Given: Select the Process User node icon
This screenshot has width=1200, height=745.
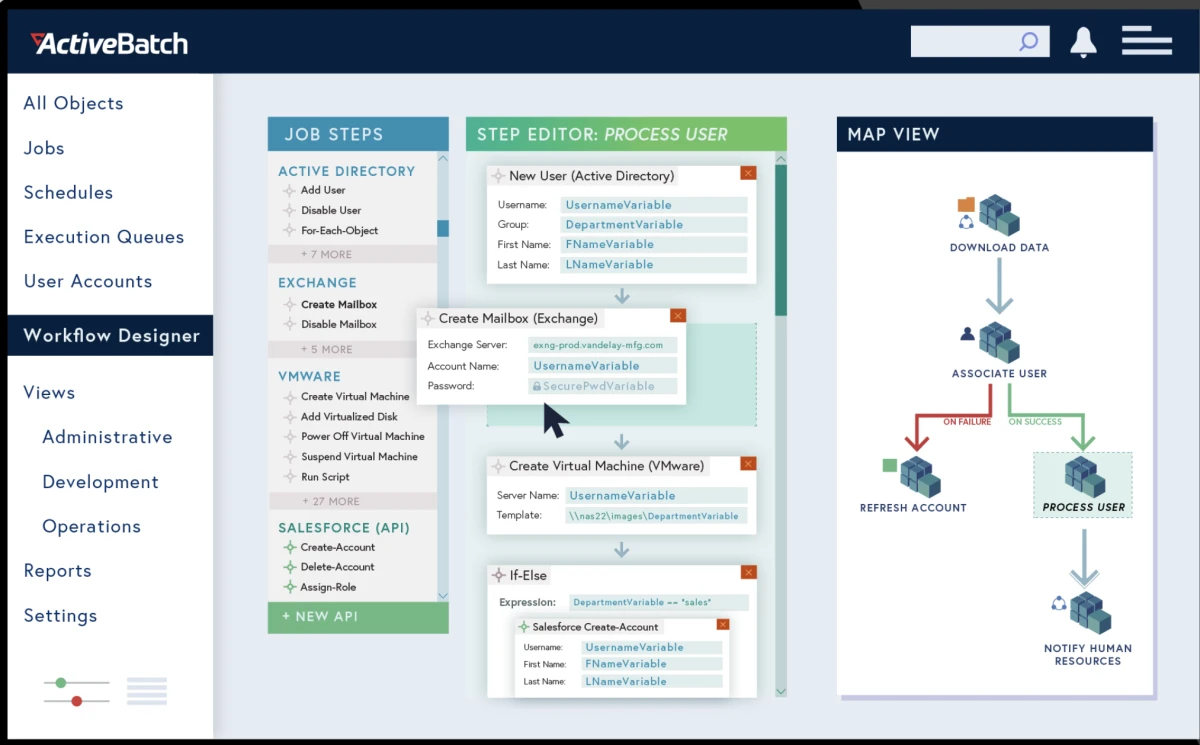Looking at the screenshot, I should click(1084, 477).
